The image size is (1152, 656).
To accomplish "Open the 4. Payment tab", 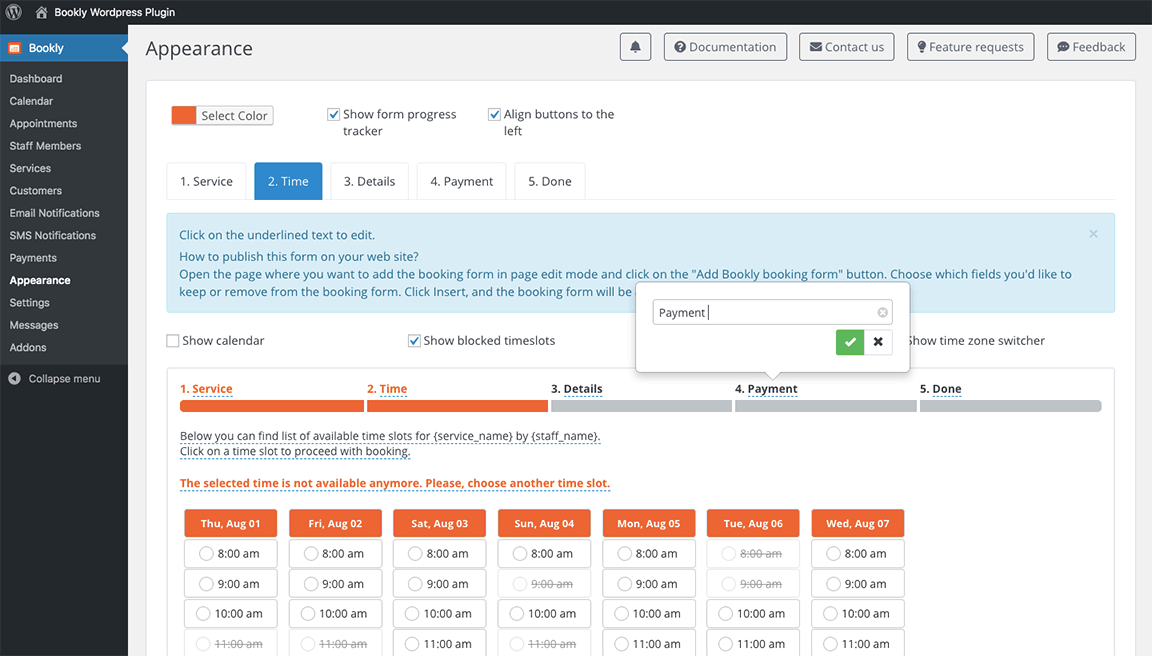I will pos(461,181).
